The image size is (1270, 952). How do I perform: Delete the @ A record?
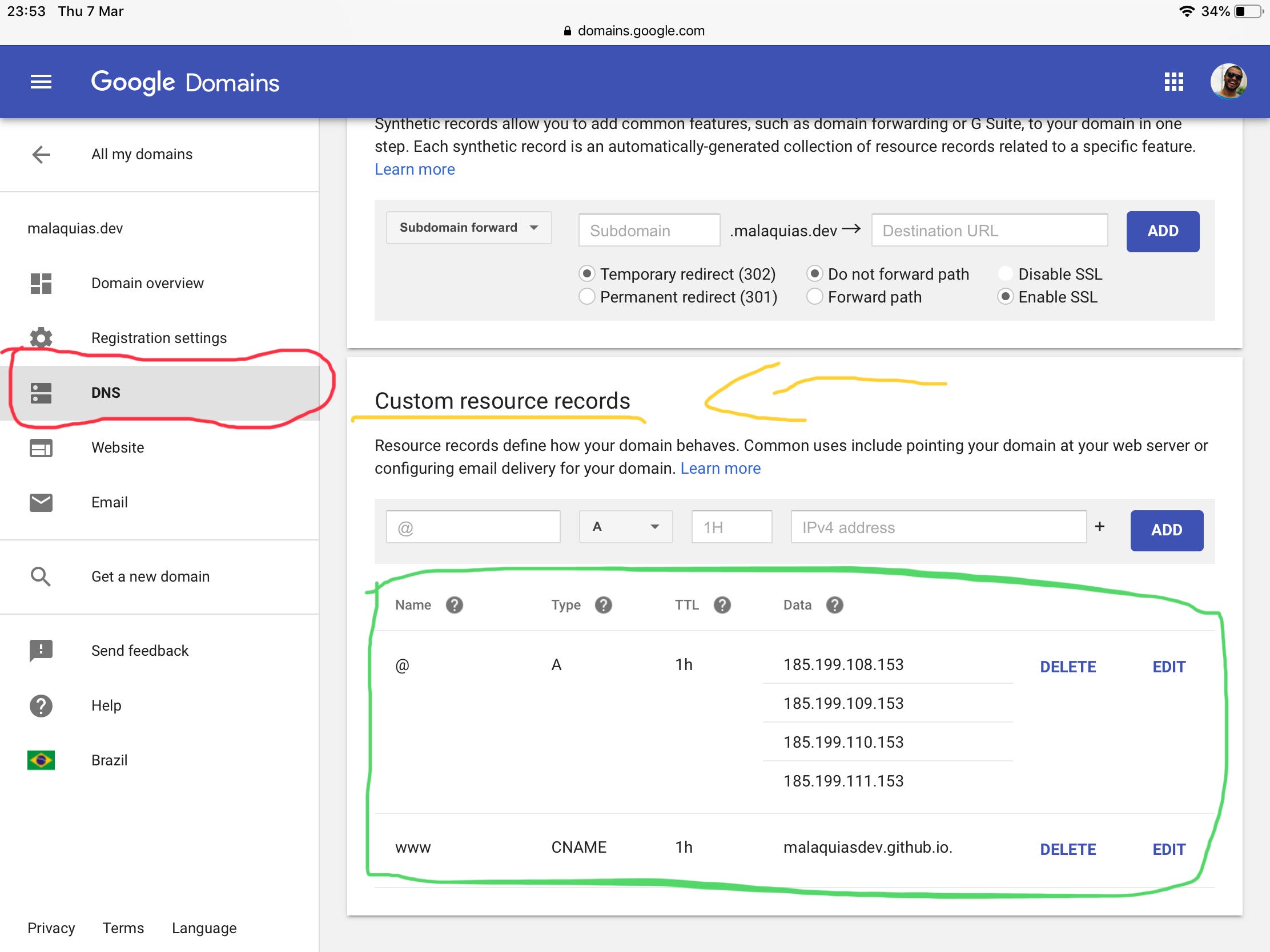point(1068,667)
